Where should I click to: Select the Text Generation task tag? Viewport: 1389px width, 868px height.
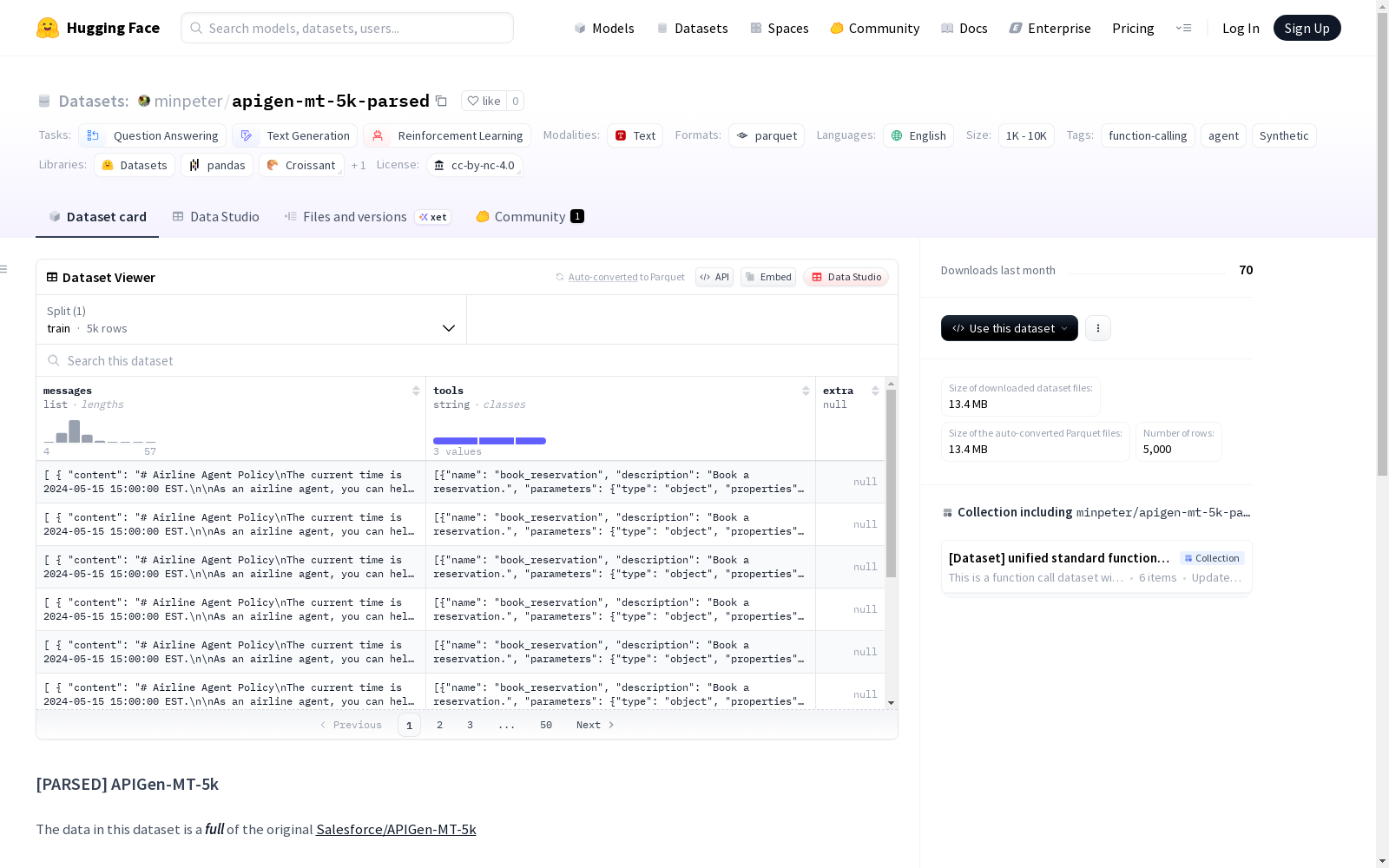(295, 135)
